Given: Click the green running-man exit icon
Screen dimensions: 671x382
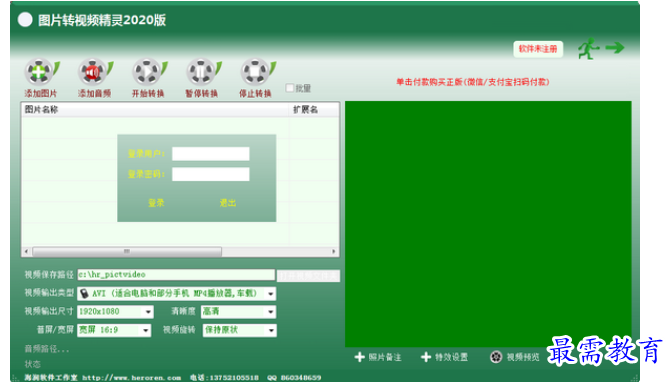Looking at the screenshot, I should [x=588, y=49].
